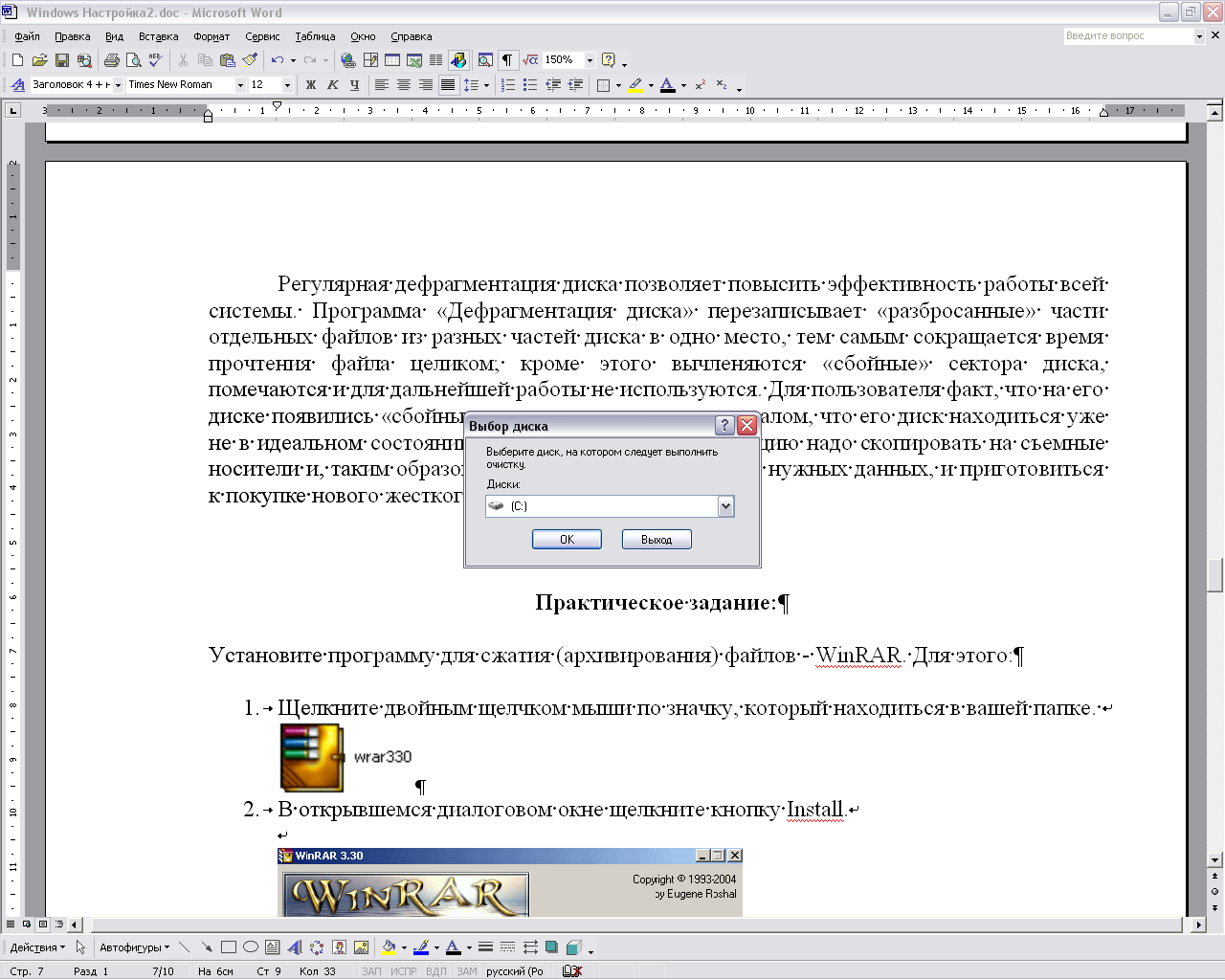Open the Правка menu
Screen dimensions: 1225x980
73,36
